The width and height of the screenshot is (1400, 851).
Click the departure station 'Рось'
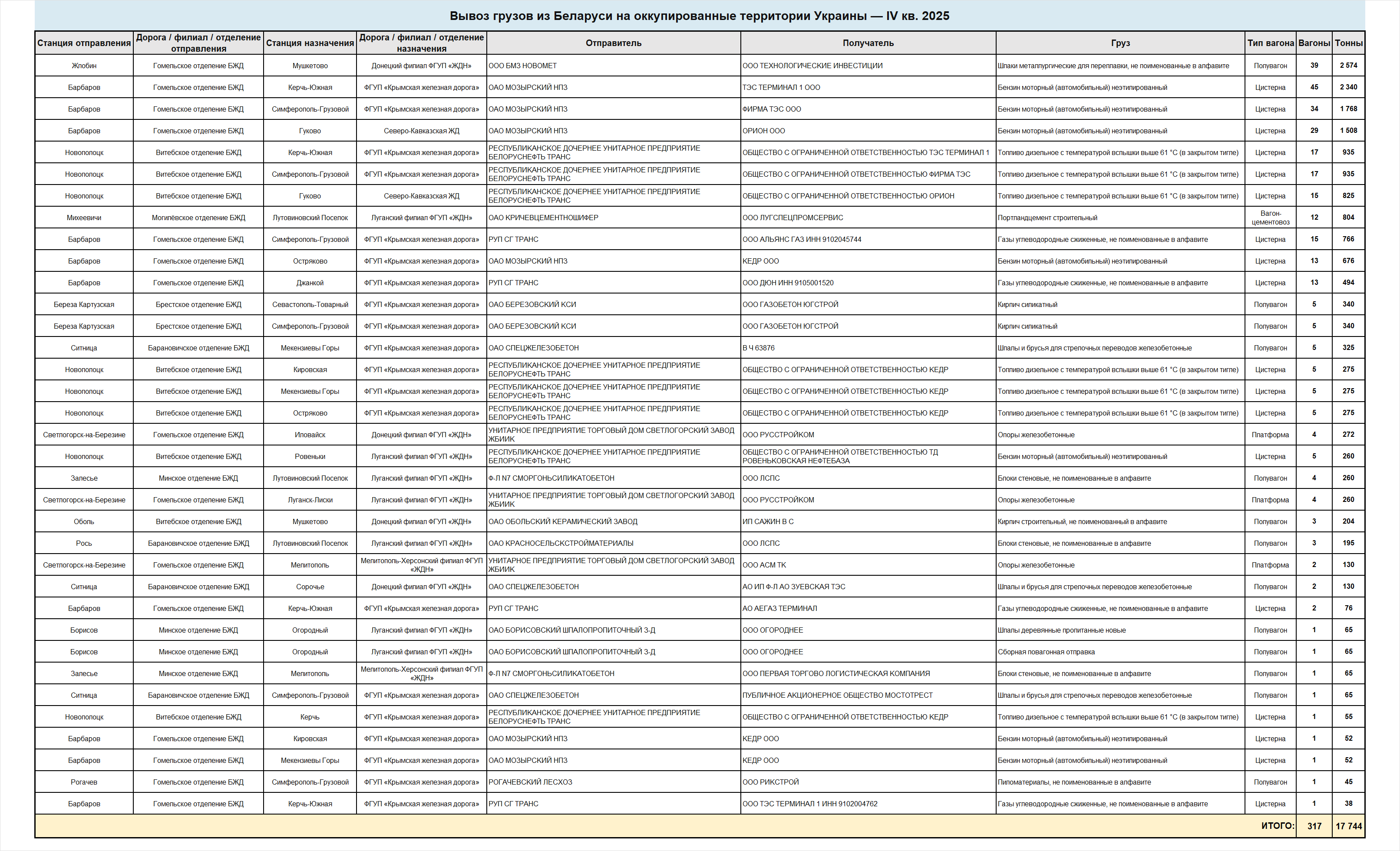(x=84, y=543)
